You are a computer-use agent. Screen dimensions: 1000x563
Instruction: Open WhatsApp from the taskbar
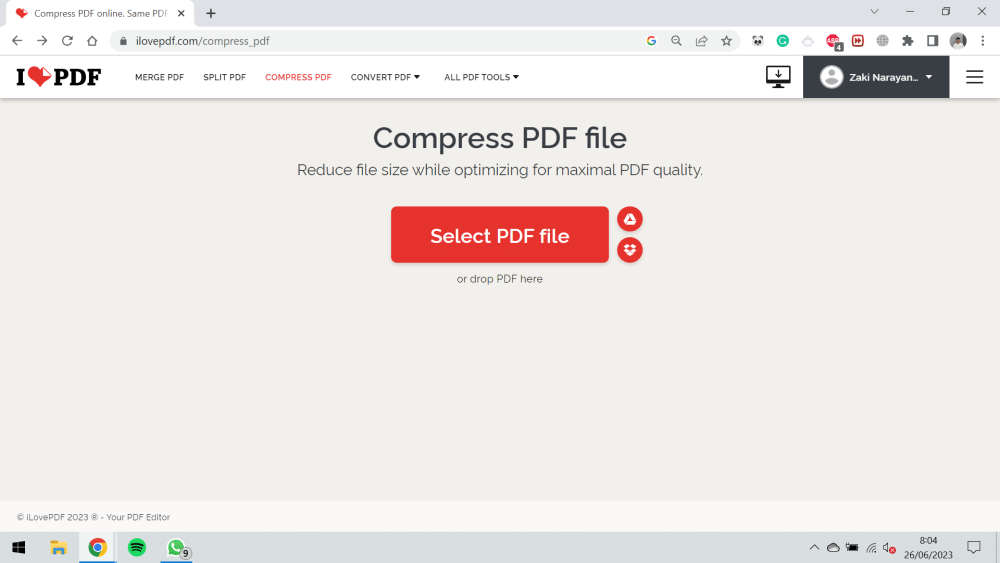[x=177, y=548]
